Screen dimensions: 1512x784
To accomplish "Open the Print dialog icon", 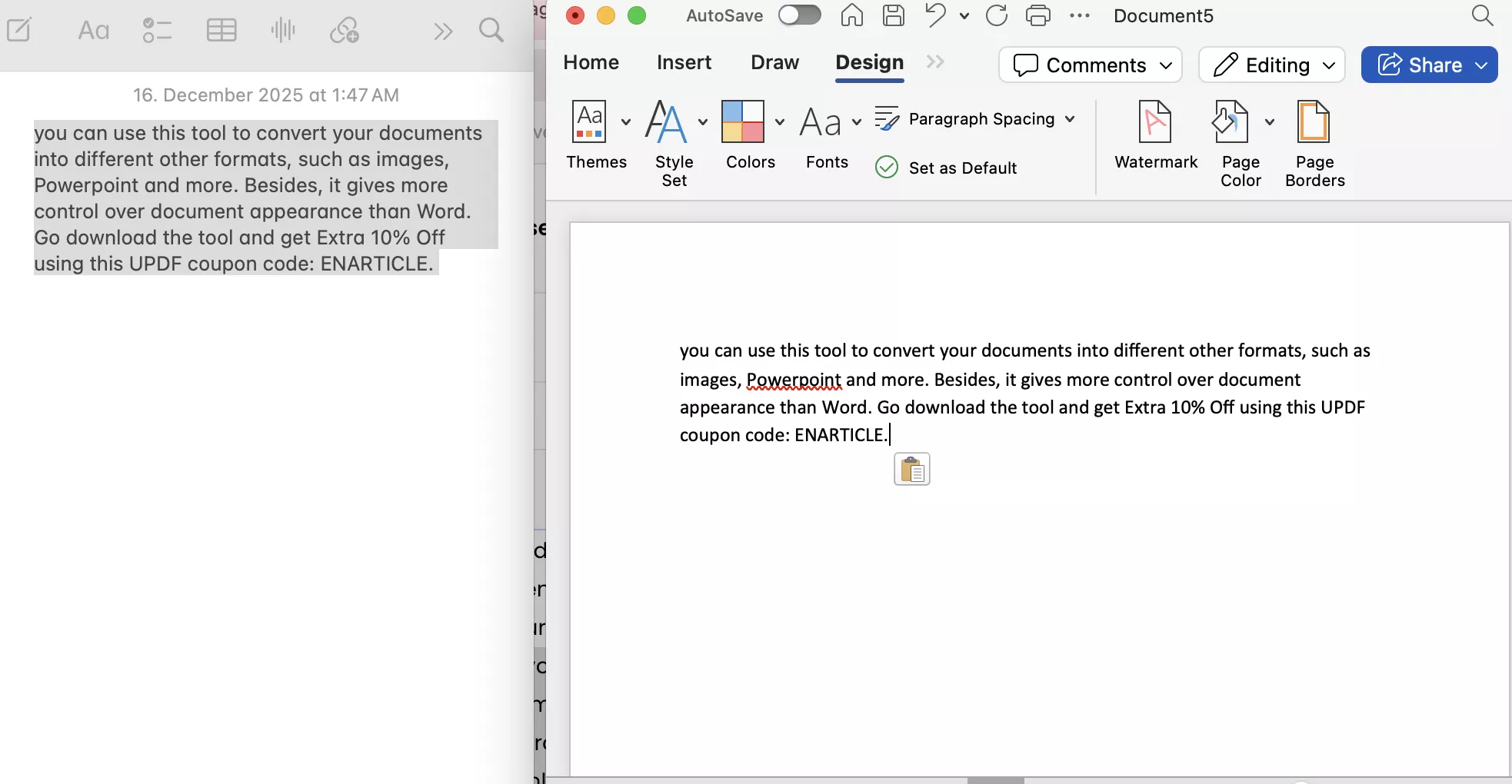I will (1038, 15).
